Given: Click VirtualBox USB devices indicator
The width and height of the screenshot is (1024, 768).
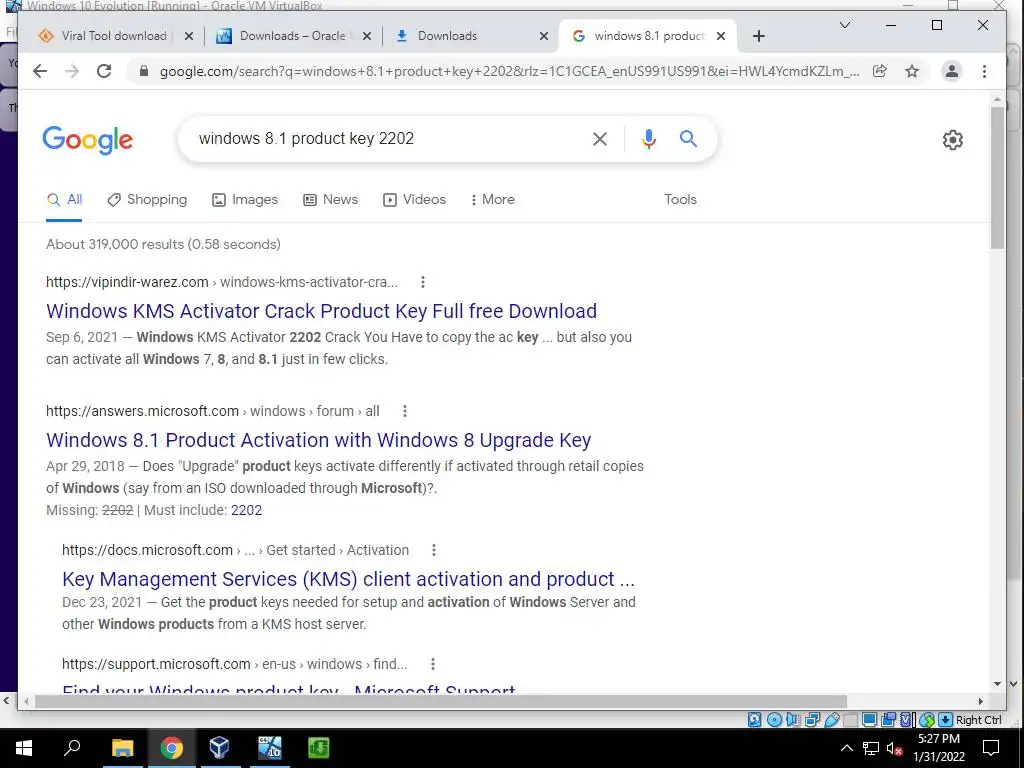Looking at the screenshot, I should pyautogui.click(x=831, y=720).
